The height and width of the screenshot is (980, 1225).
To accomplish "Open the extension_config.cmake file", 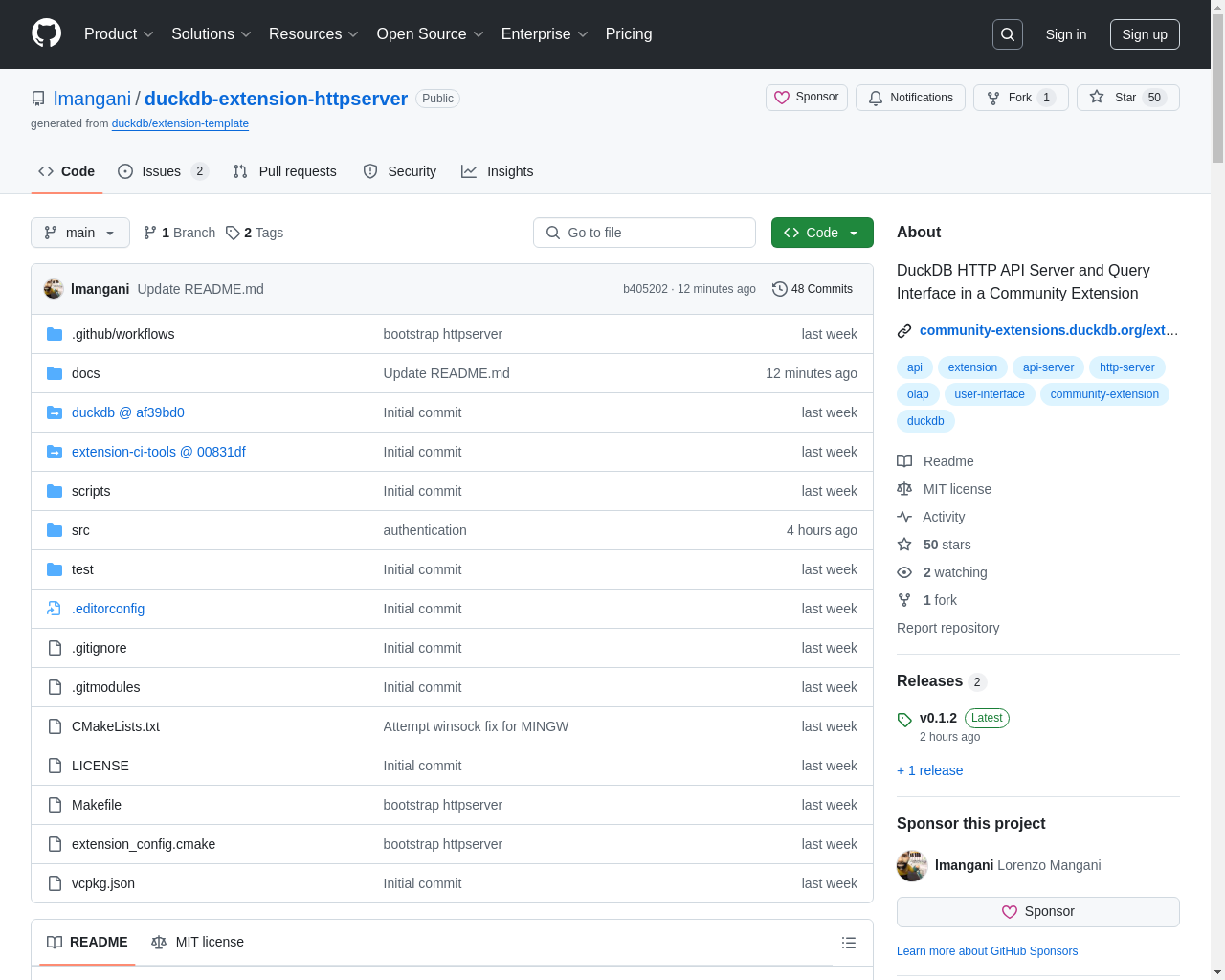I will (144, 844).
